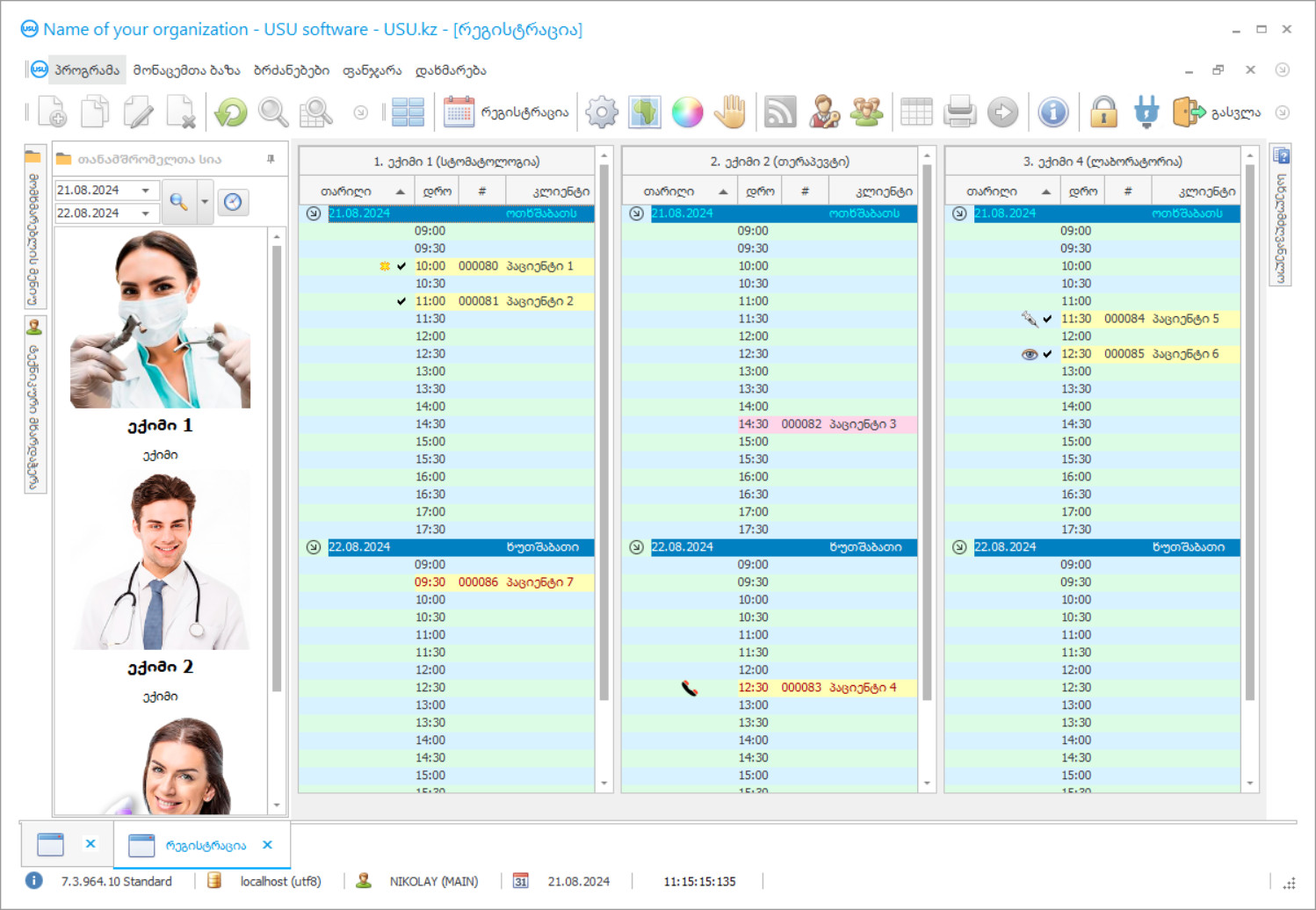Screen dimensions: 1316x910
Task: Open the რეგისტრაცია calendar toolbar button
Action: tap(506, 112)
